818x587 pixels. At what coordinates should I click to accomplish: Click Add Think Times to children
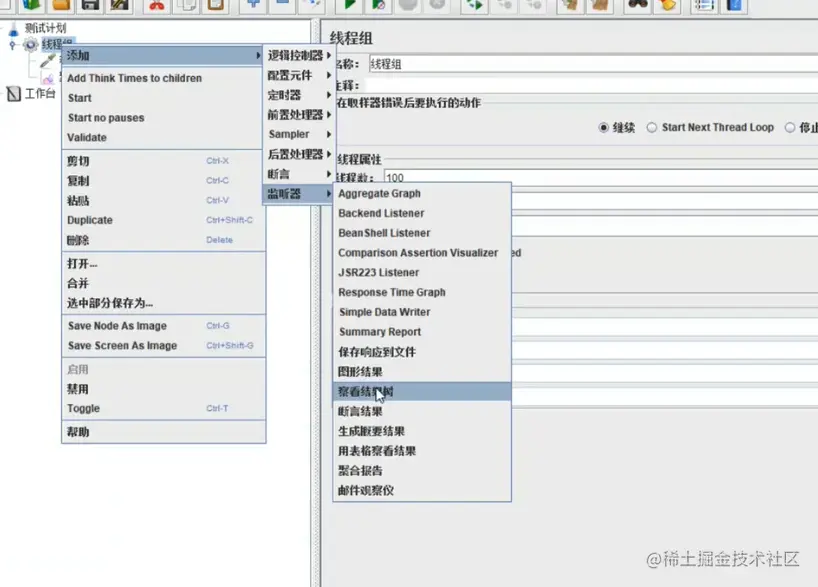163,78
